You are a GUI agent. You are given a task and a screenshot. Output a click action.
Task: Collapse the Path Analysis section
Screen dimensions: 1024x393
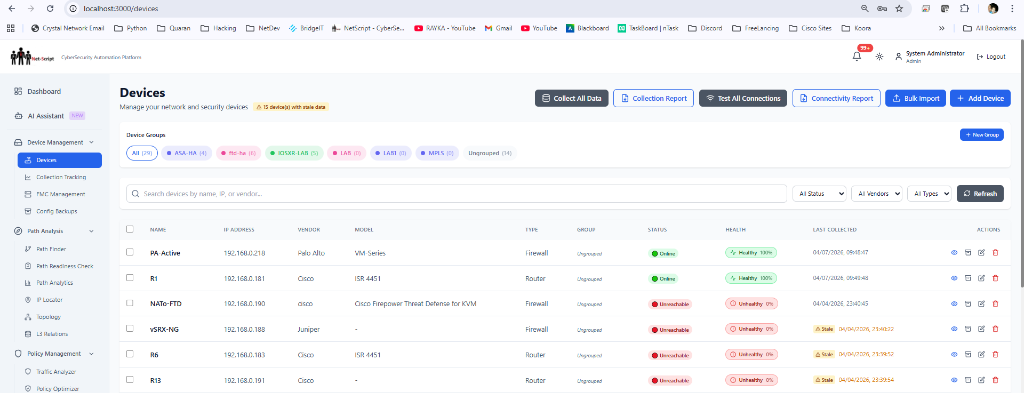coord(55,231)
